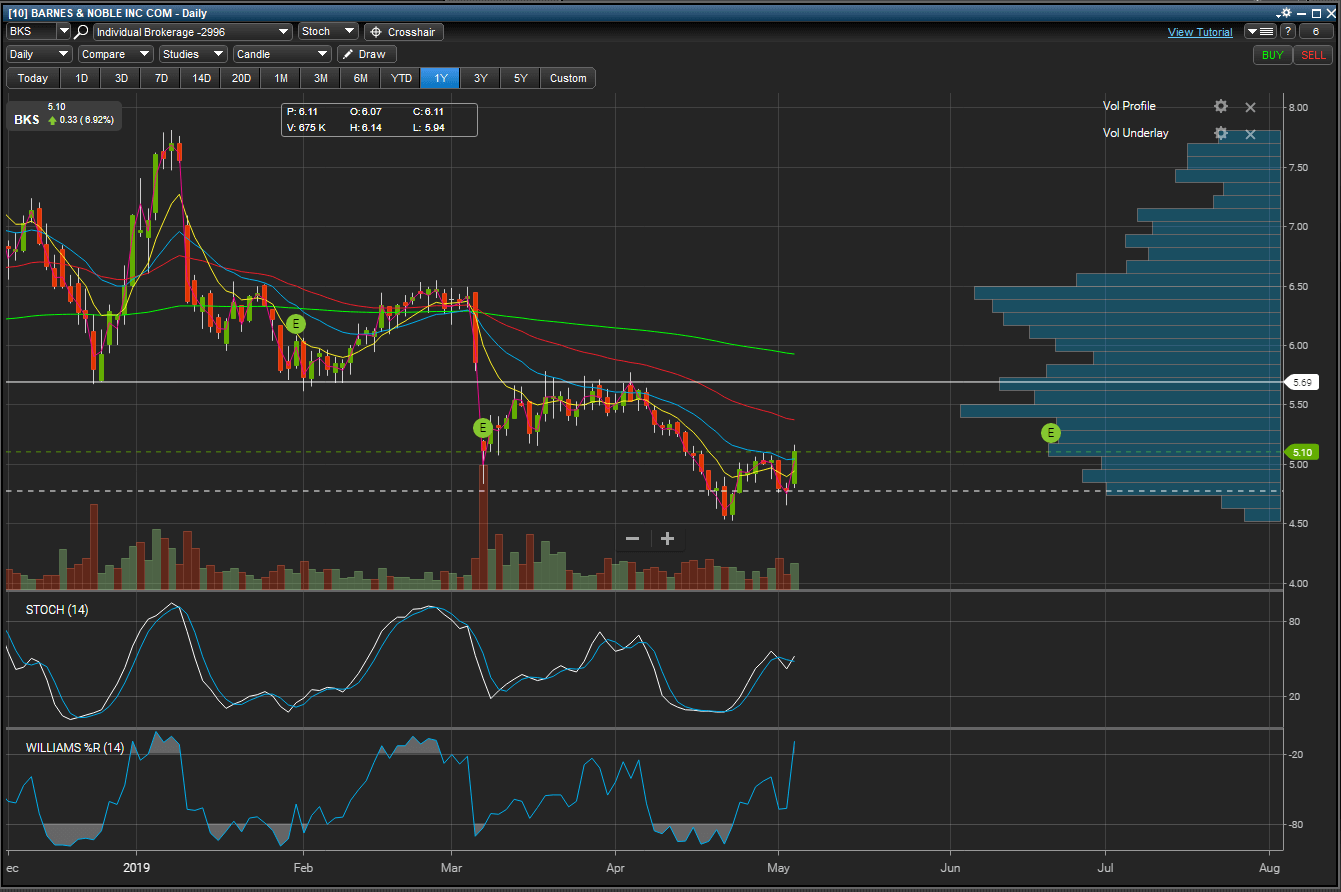The width and height of the screenshot is (1341, 892).
Task: Expand the Individual Brokerage account dropdown
Action: point(193,32)
